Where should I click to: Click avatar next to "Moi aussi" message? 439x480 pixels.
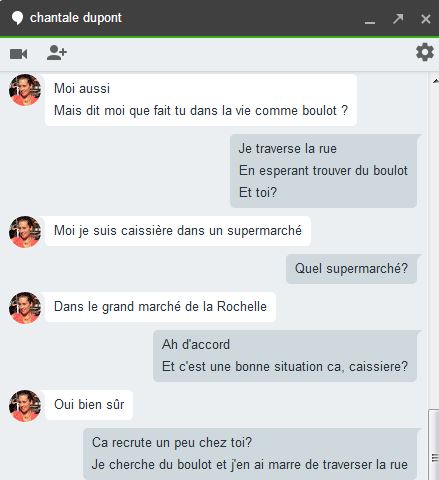coord(25,90)
